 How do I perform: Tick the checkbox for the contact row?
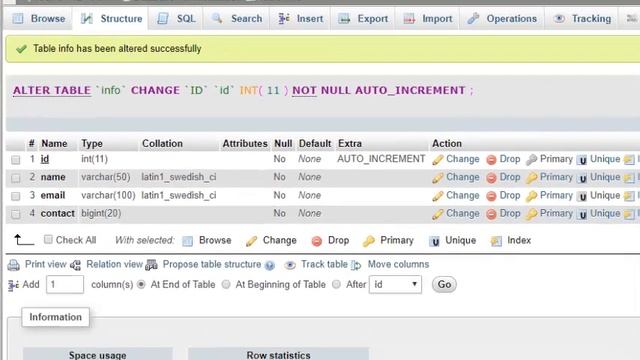(16, 214)
